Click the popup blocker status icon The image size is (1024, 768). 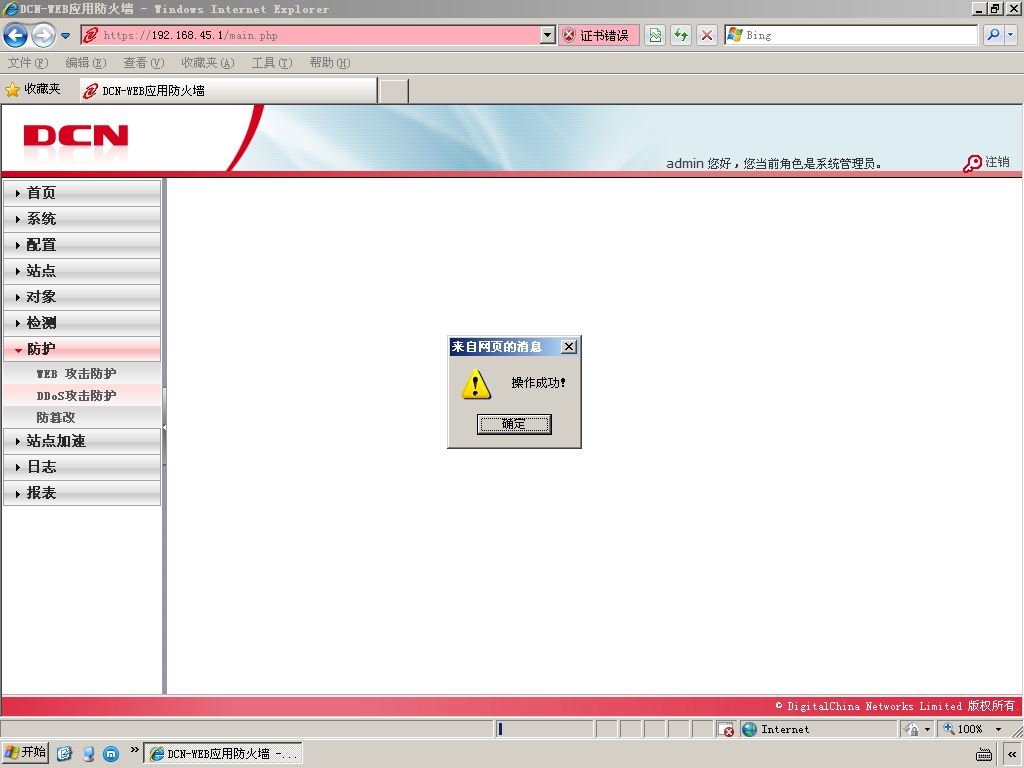[x=726, y=729]
